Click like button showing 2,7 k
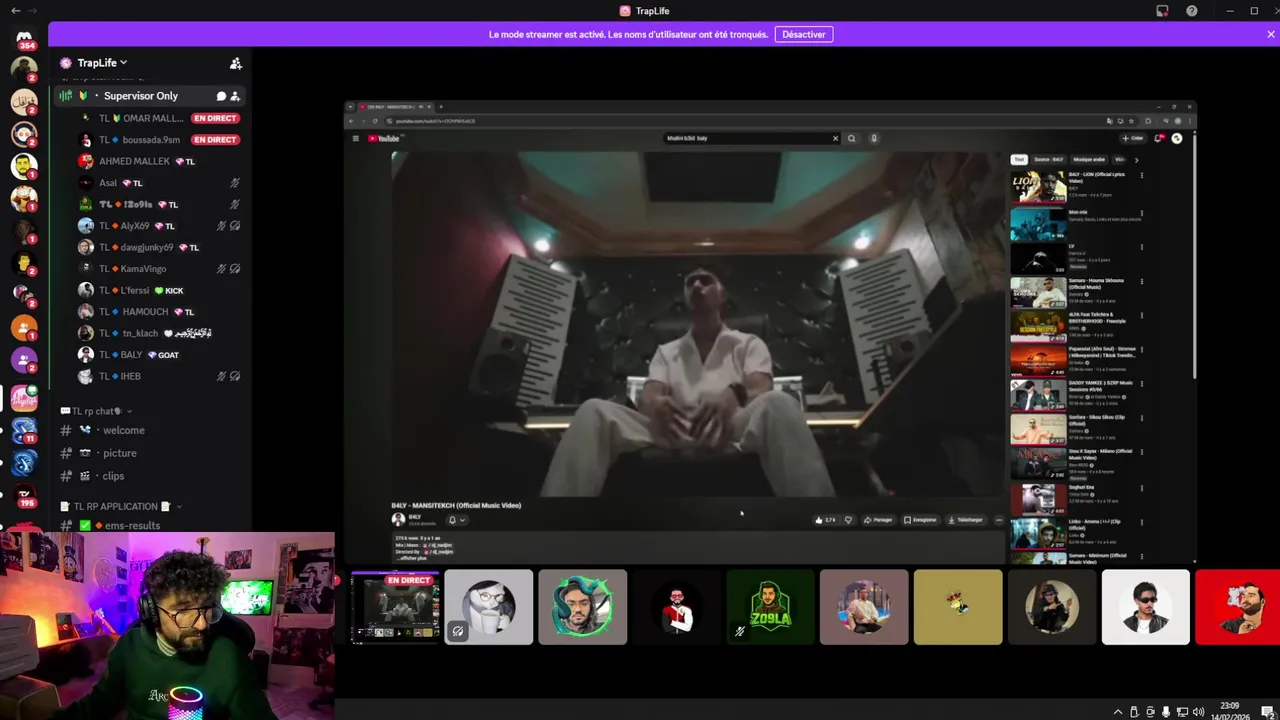Viewport: 1280px width, 720px height. click(x=825, y=520)
